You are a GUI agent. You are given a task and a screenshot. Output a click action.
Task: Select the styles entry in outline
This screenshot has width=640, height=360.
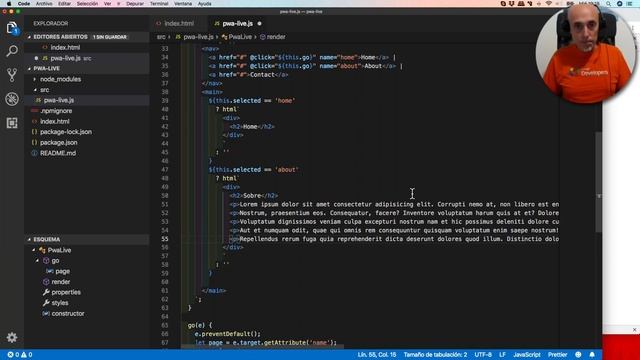coord(60,303)
